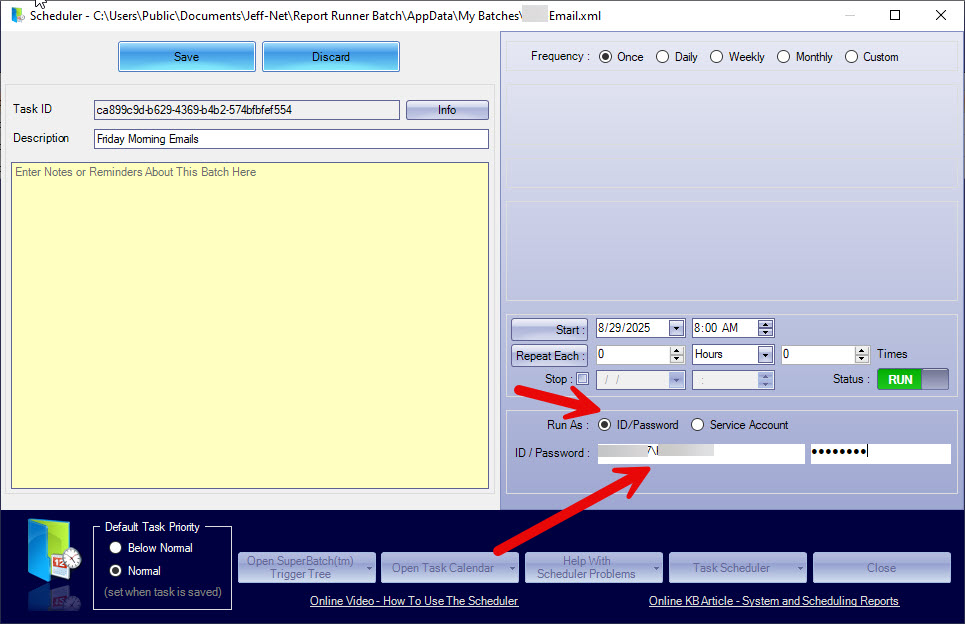Expand the Hours repeat unit dropdown
This screenshot has height=624, width=965.
(765, 355)
